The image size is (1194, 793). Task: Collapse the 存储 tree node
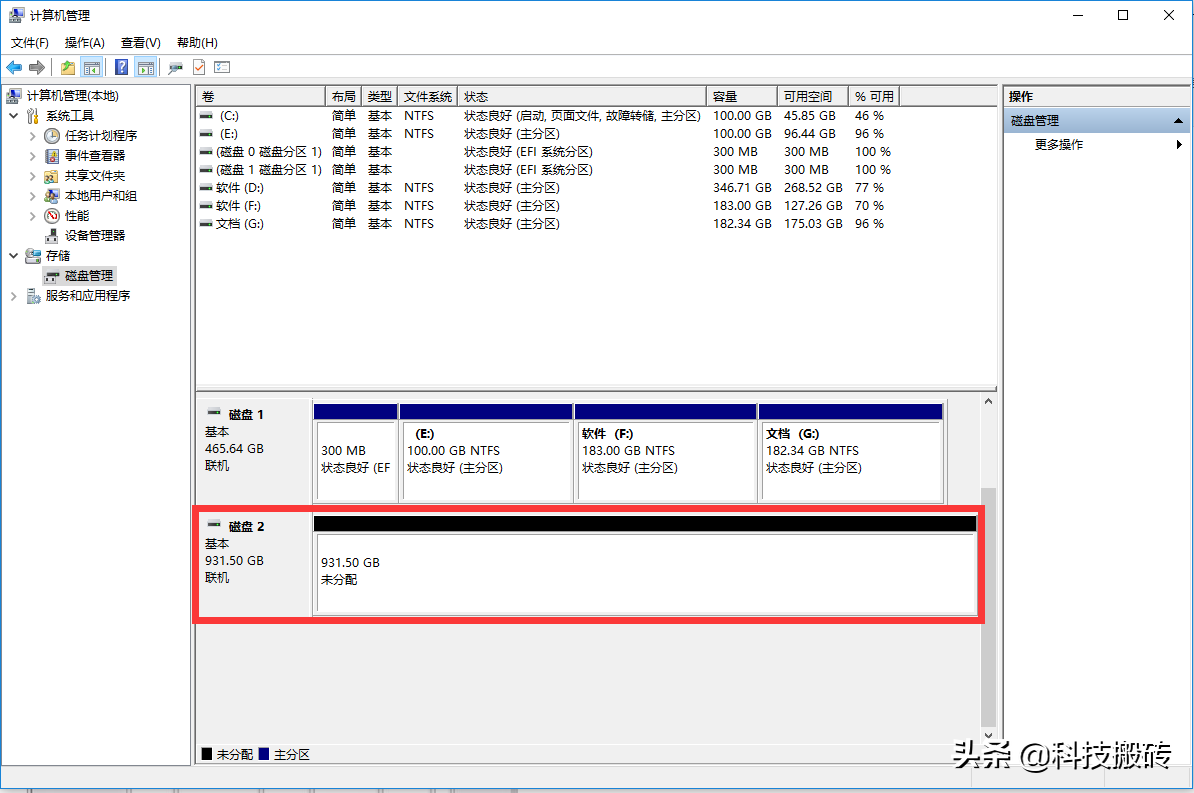point(14,255)
